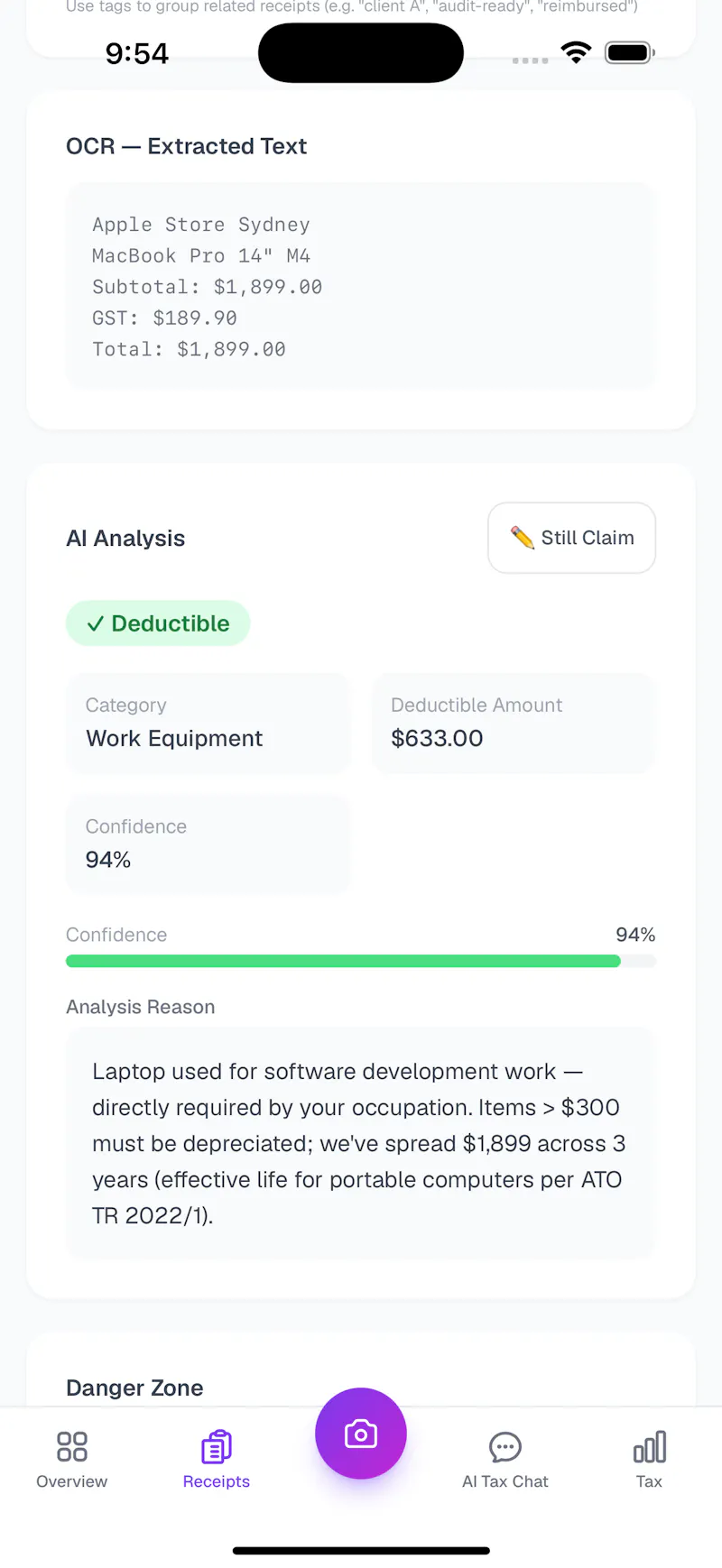Tap the Confidence 94% card
Image resolution: width=722 pixels, height=1568 pixels.
coord(208,844)
